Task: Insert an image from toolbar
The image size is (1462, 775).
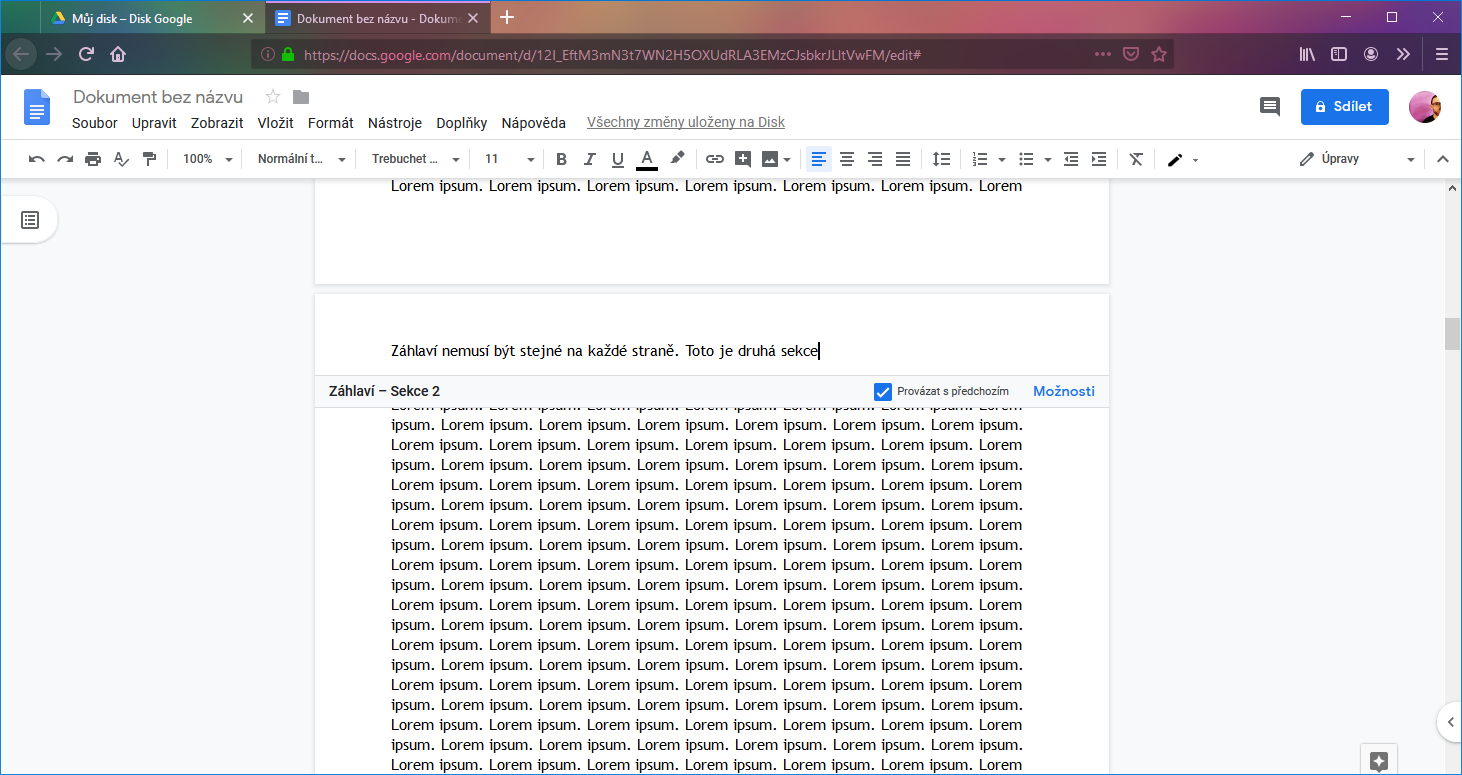Action: point(769,159)
